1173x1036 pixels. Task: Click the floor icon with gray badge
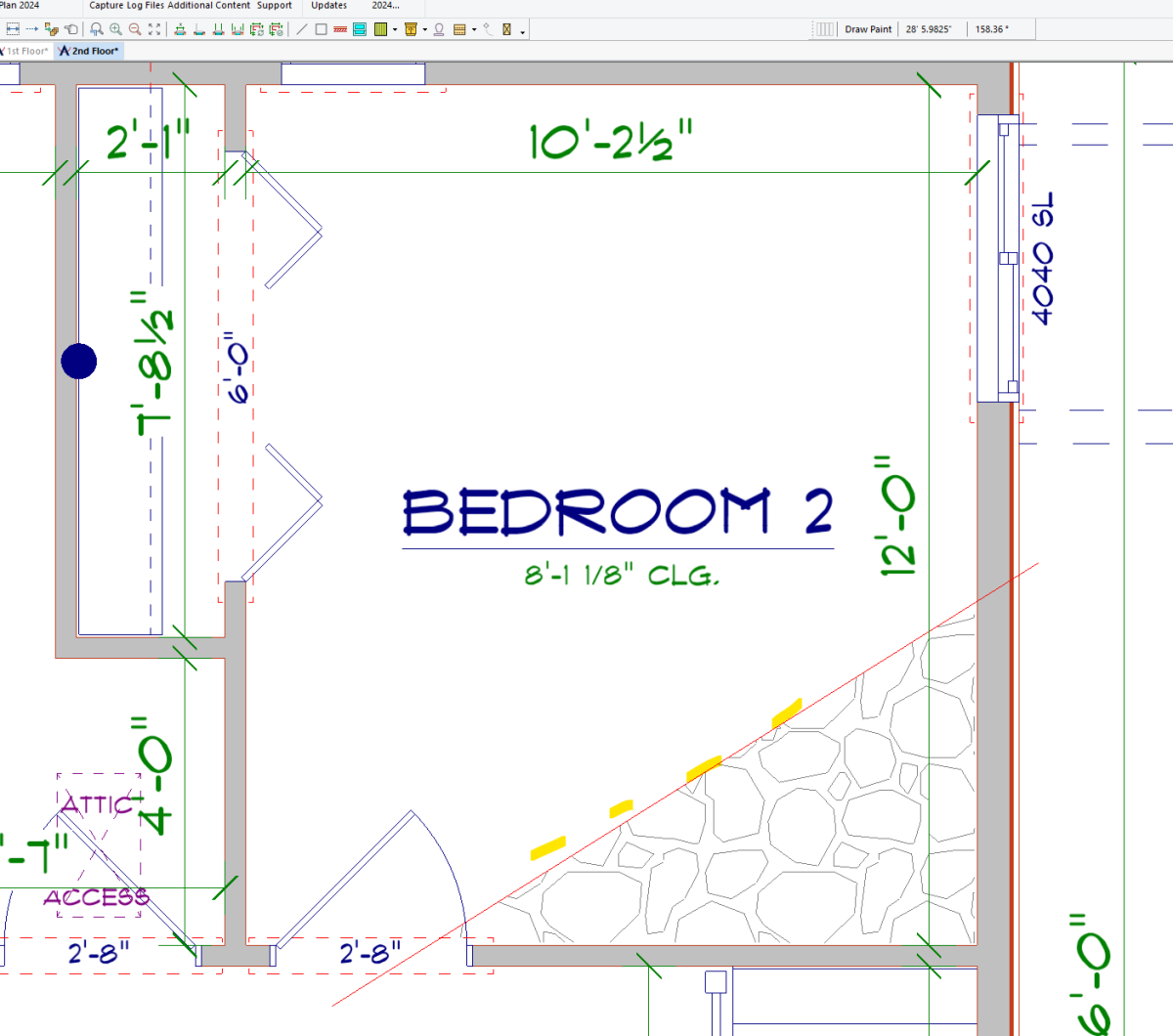(x=277, y=29)
